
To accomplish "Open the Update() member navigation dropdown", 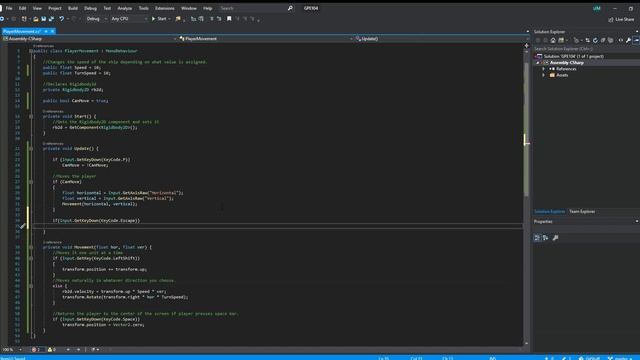I will tap(442, 39).
